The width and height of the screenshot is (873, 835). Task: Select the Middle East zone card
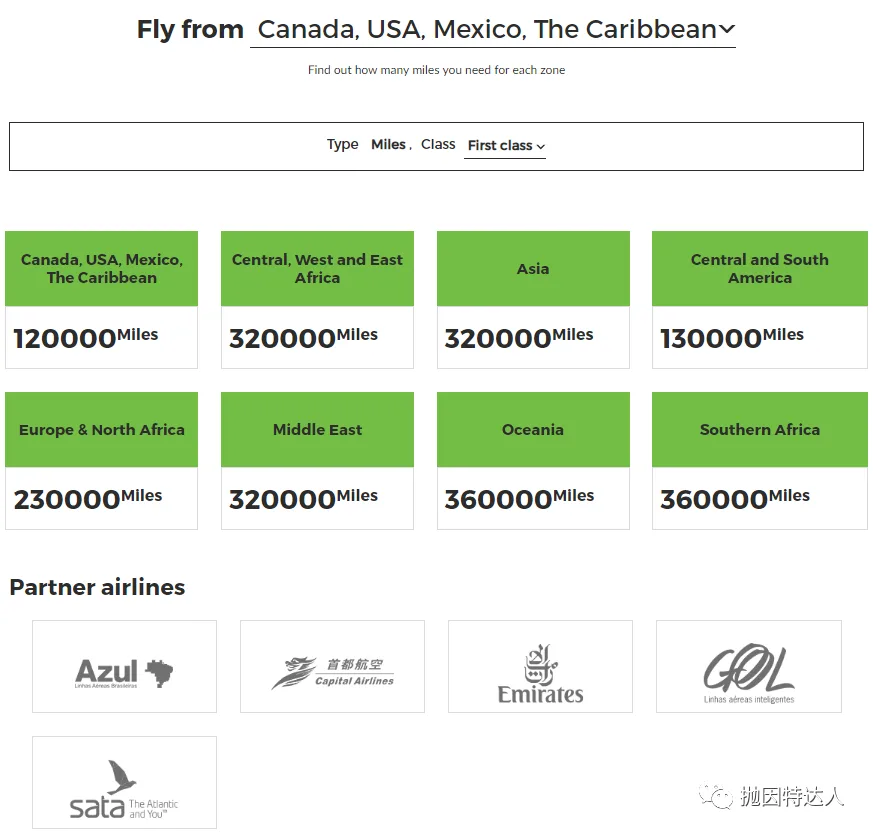coord(317,460)
